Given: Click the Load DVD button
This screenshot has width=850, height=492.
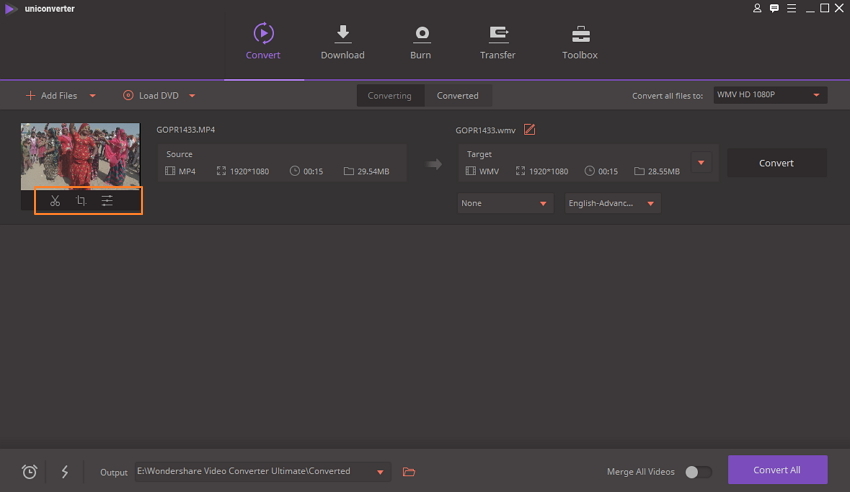Looking at the screenshot, I should click(x=151, y=95).
